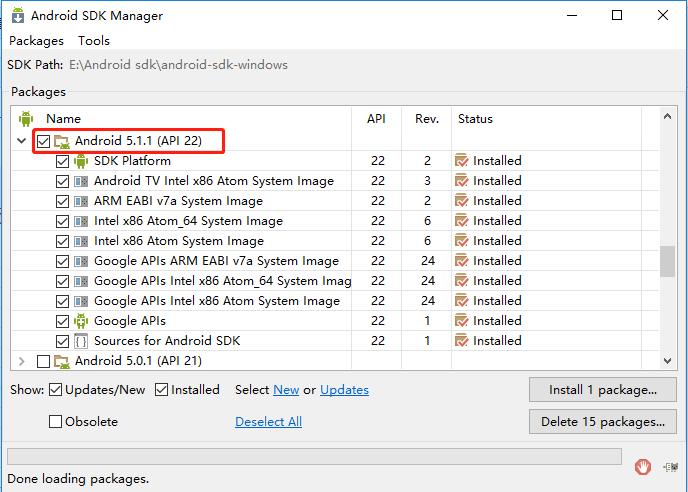Open the Packages menu
Screen dimensions: 688x492
tap(36, 41)
